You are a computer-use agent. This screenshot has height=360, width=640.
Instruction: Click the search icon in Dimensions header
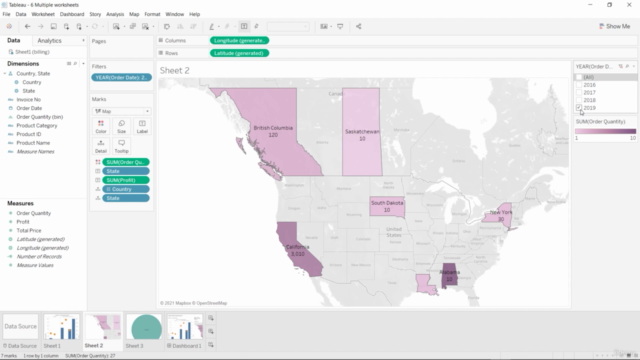[75, 64]
